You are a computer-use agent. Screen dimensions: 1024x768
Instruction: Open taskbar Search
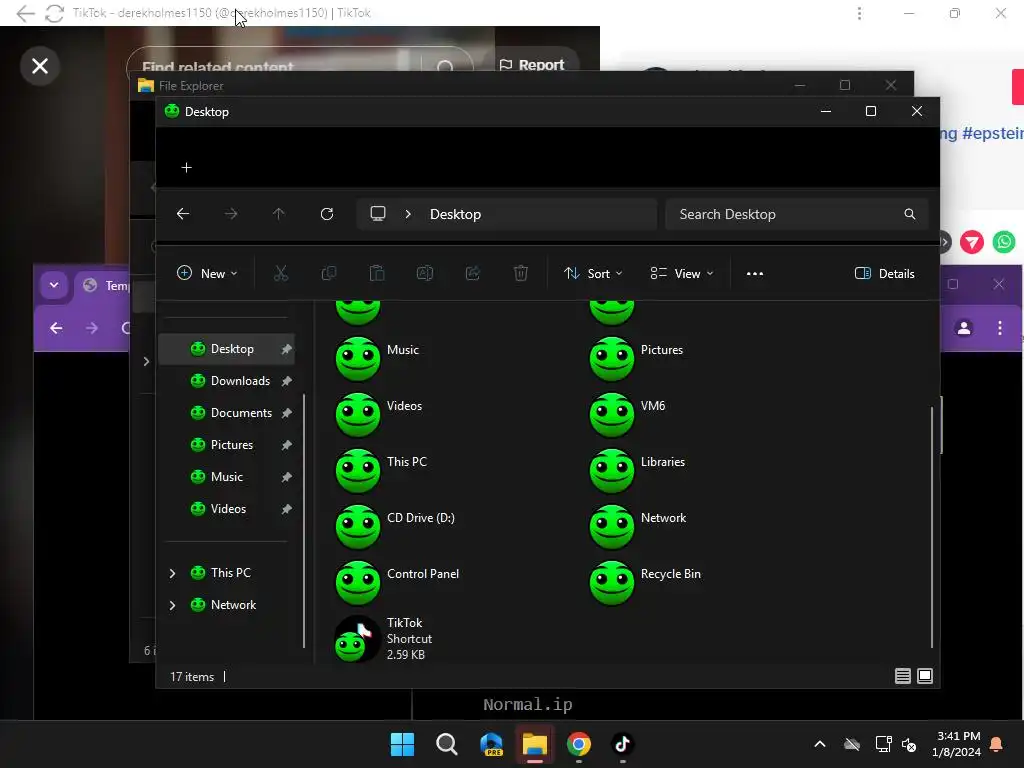click(447, 744)
